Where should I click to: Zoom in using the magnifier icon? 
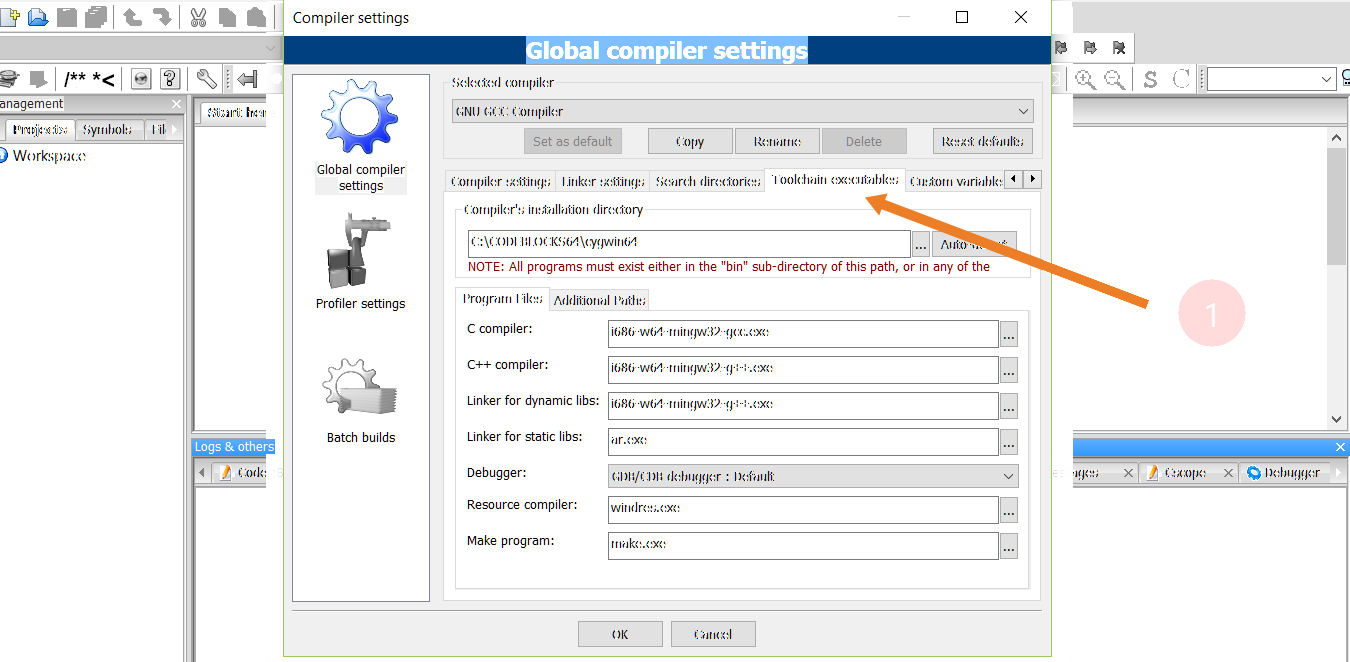[x=1085, y=78]
